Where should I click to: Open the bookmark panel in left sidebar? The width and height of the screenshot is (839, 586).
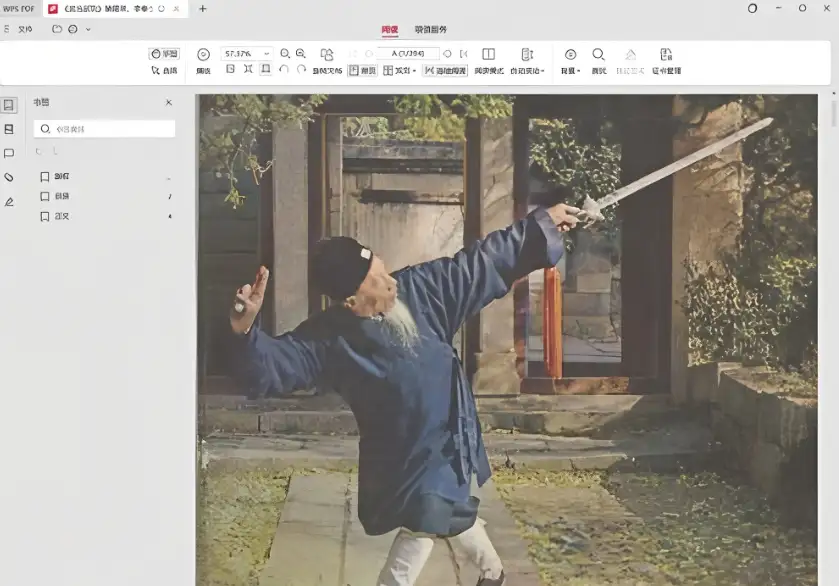tap(9, 105)
